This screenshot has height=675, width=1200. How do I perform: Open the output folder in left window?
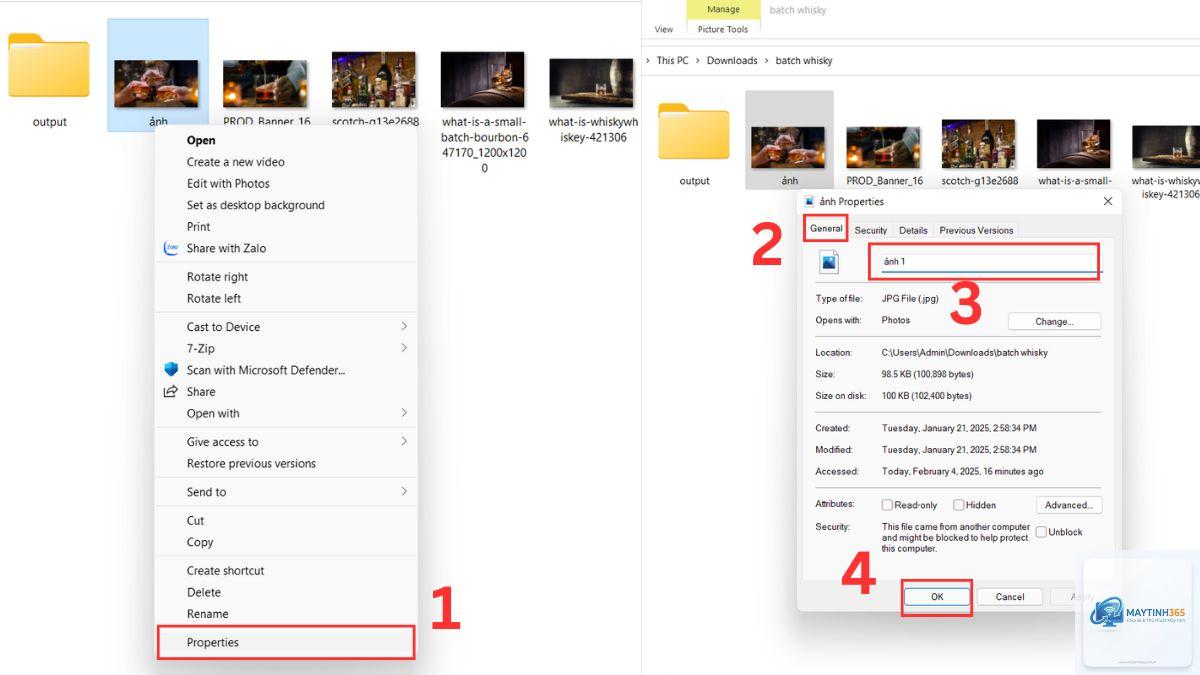click(x=49, y=66)
